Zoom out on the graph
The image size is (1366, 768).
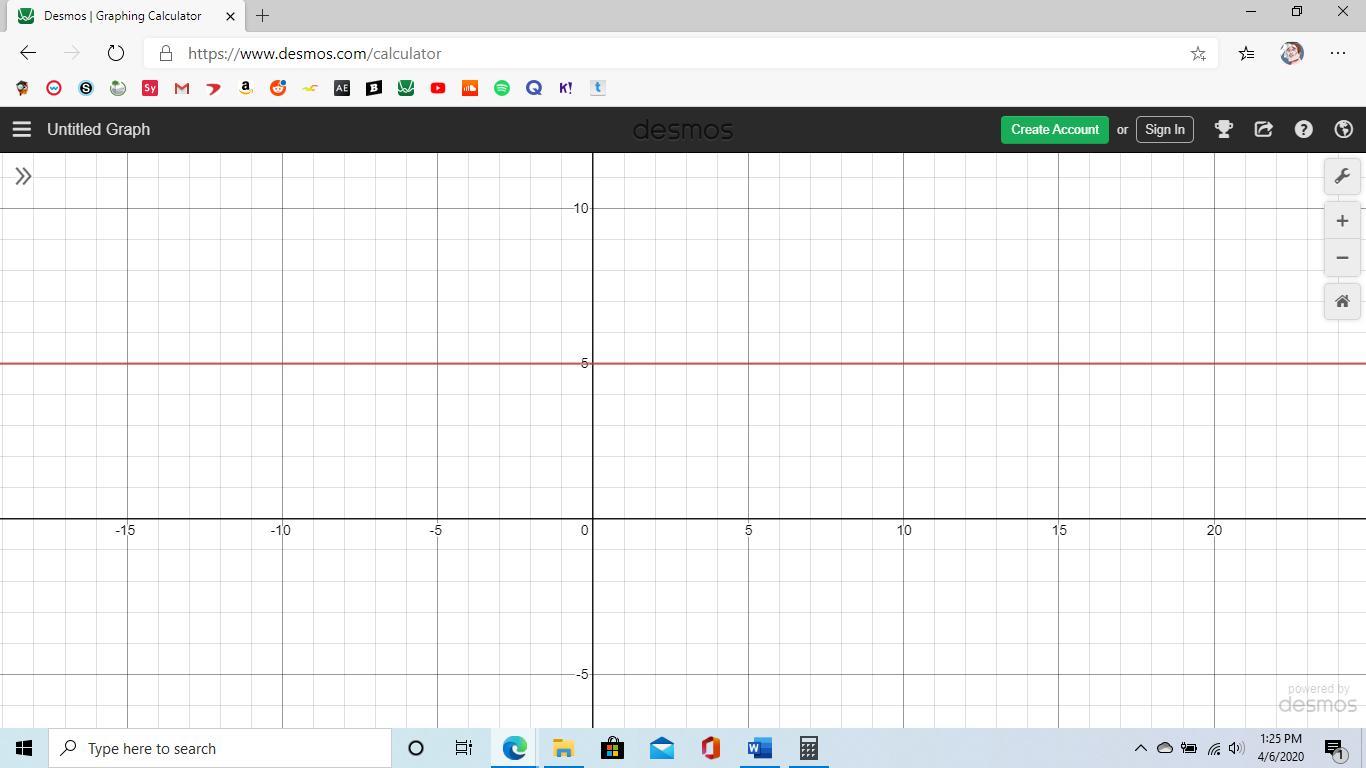1342,258
